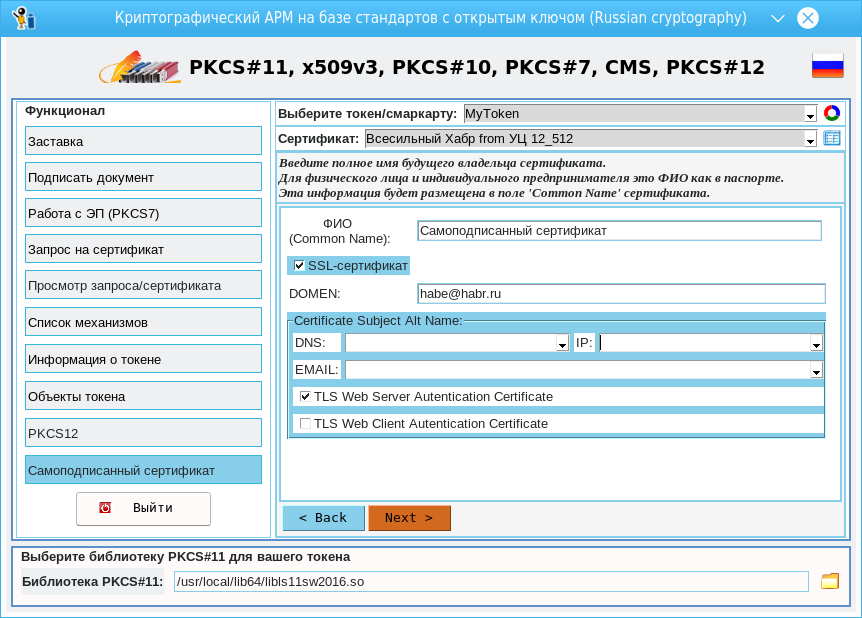Collapse window with title bar chevron

(x=777, y=18)
